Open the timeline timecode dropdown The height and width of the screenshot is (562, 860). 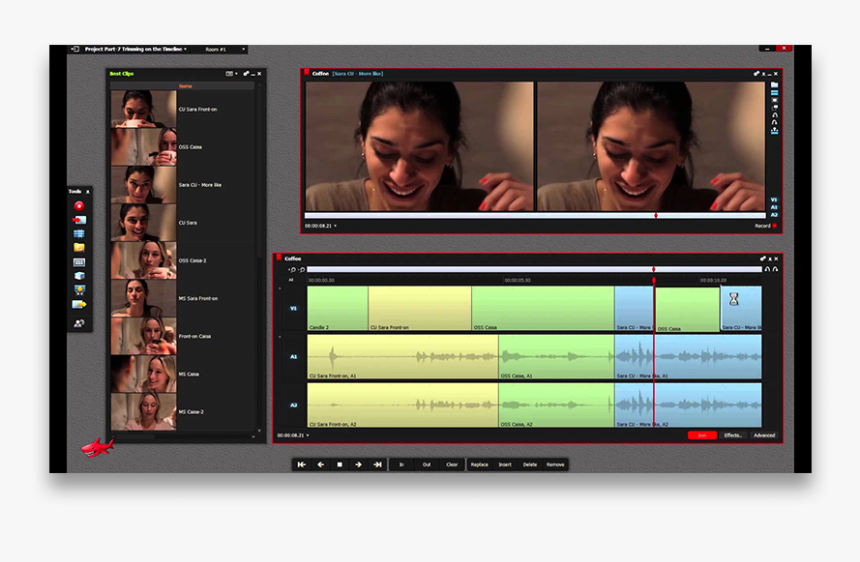293,435
